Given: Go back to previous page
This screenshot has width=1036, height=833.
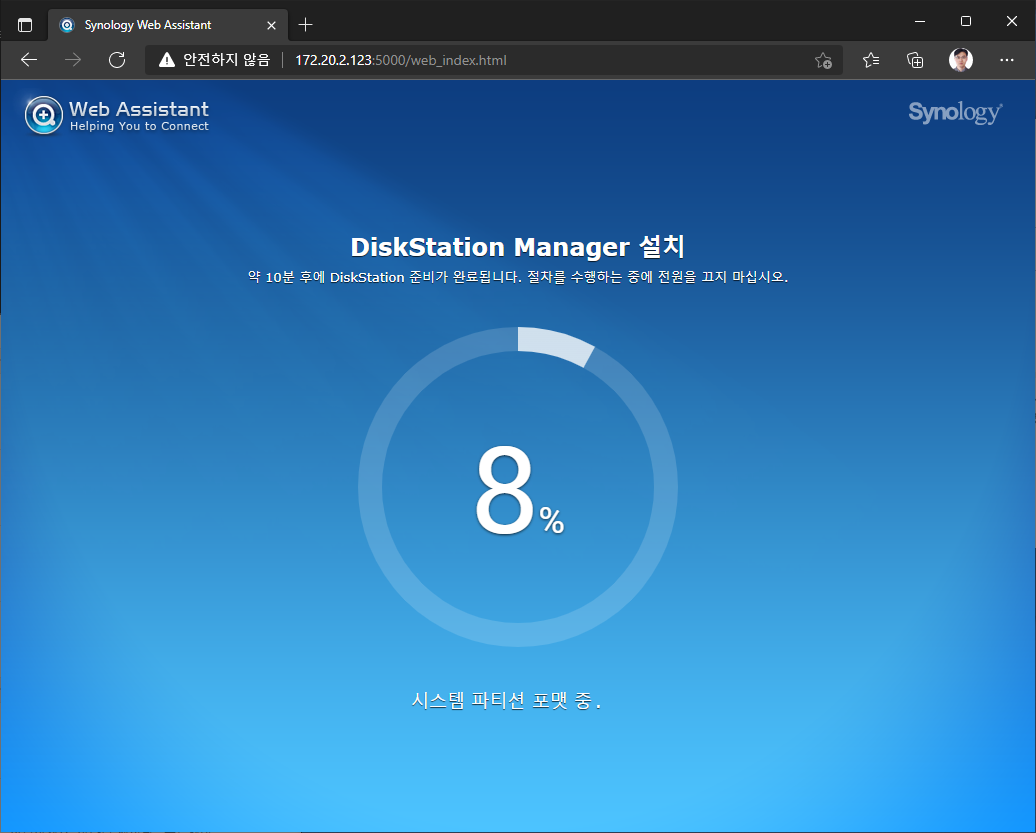Looking at the screenshot, I should pyautogui.click(x=29, y=60).
